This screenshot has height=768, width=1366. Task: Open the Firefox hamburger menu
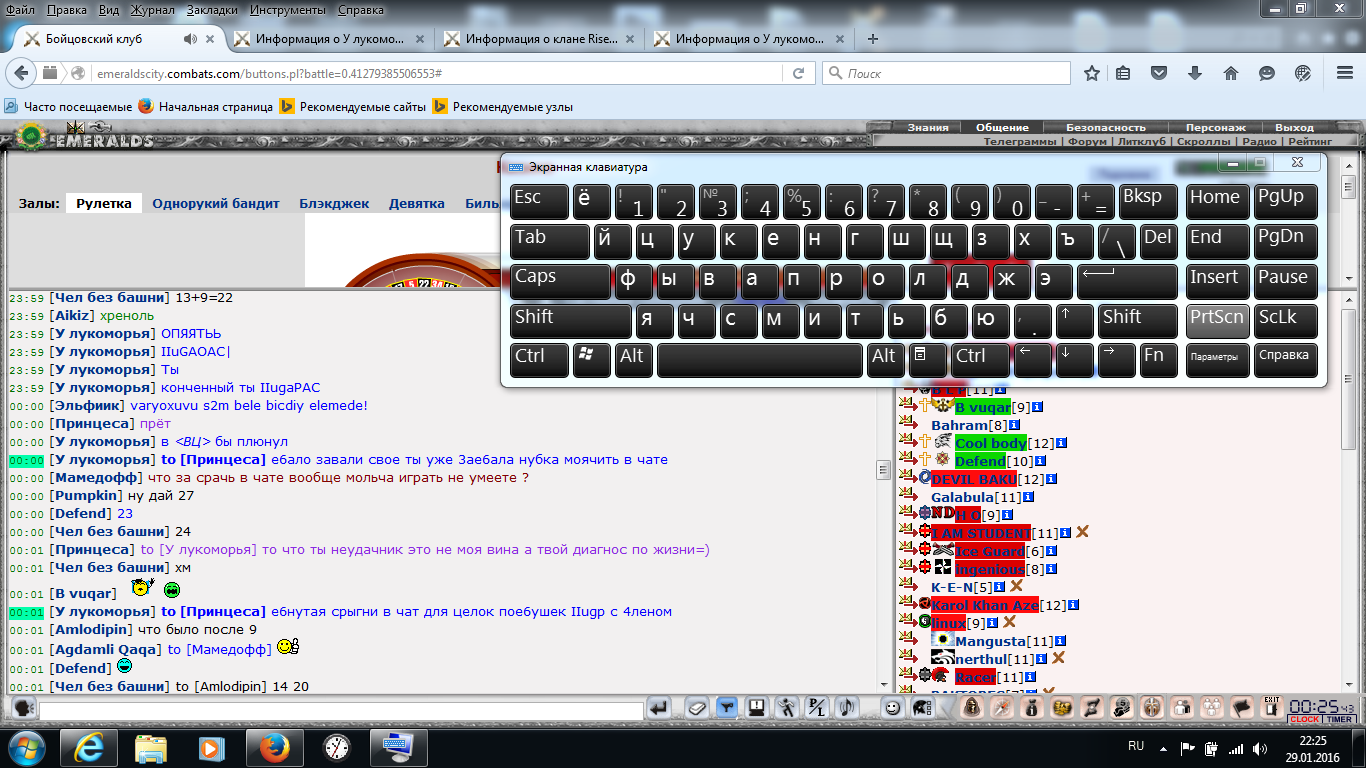pos(1343,73)
